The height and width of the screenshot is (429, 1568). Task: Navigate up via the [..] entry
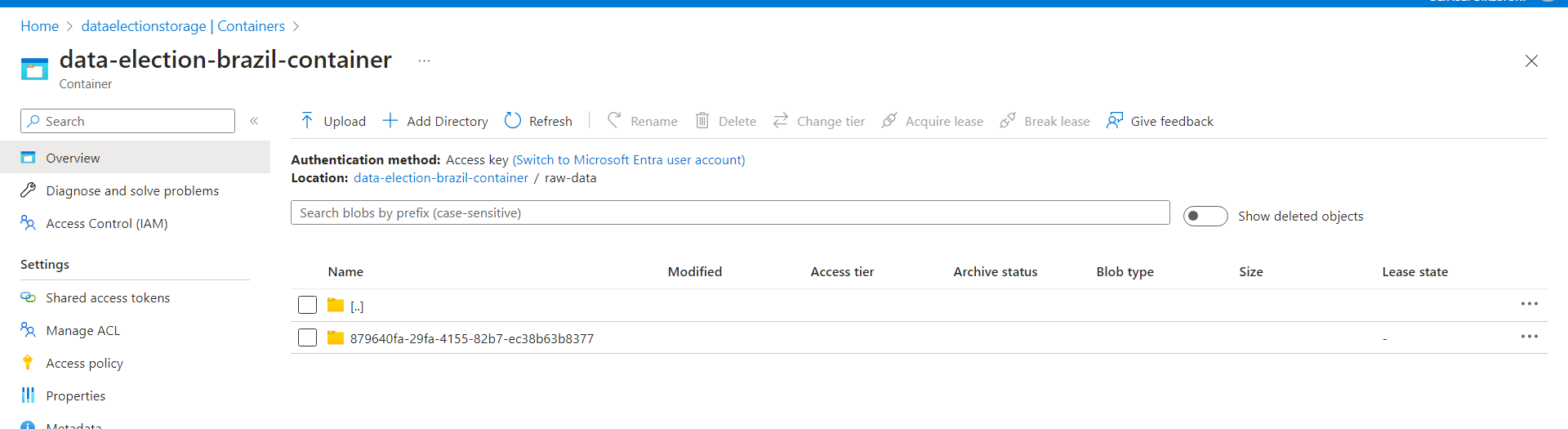click(357, 306)
